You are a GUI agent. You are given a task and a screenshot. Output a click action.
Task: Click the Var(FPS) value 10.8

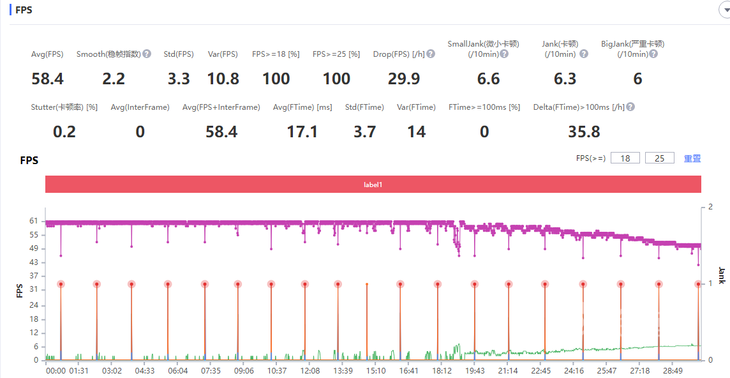click(x=223, y=79)
